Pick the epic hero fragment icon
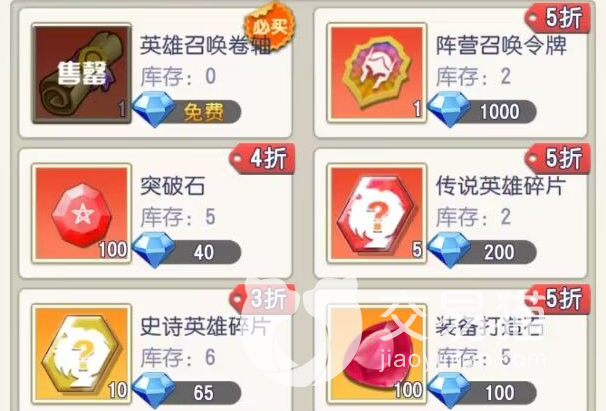Viewport: 606px width, 411px height. pyautogui.click(x=82, y=354)
